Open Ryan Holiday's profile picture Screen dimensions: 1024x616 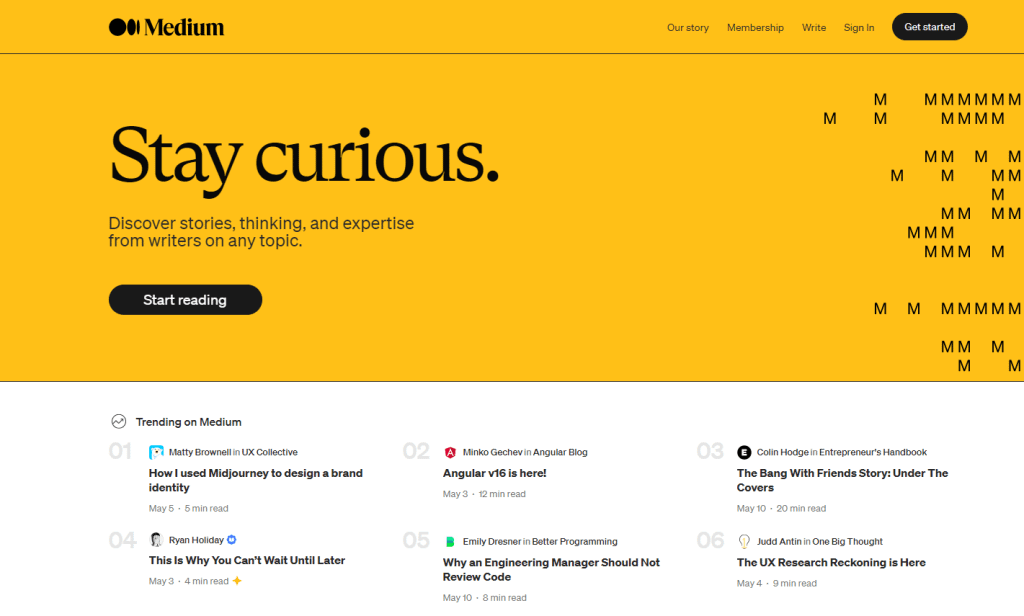click(155, 539)
